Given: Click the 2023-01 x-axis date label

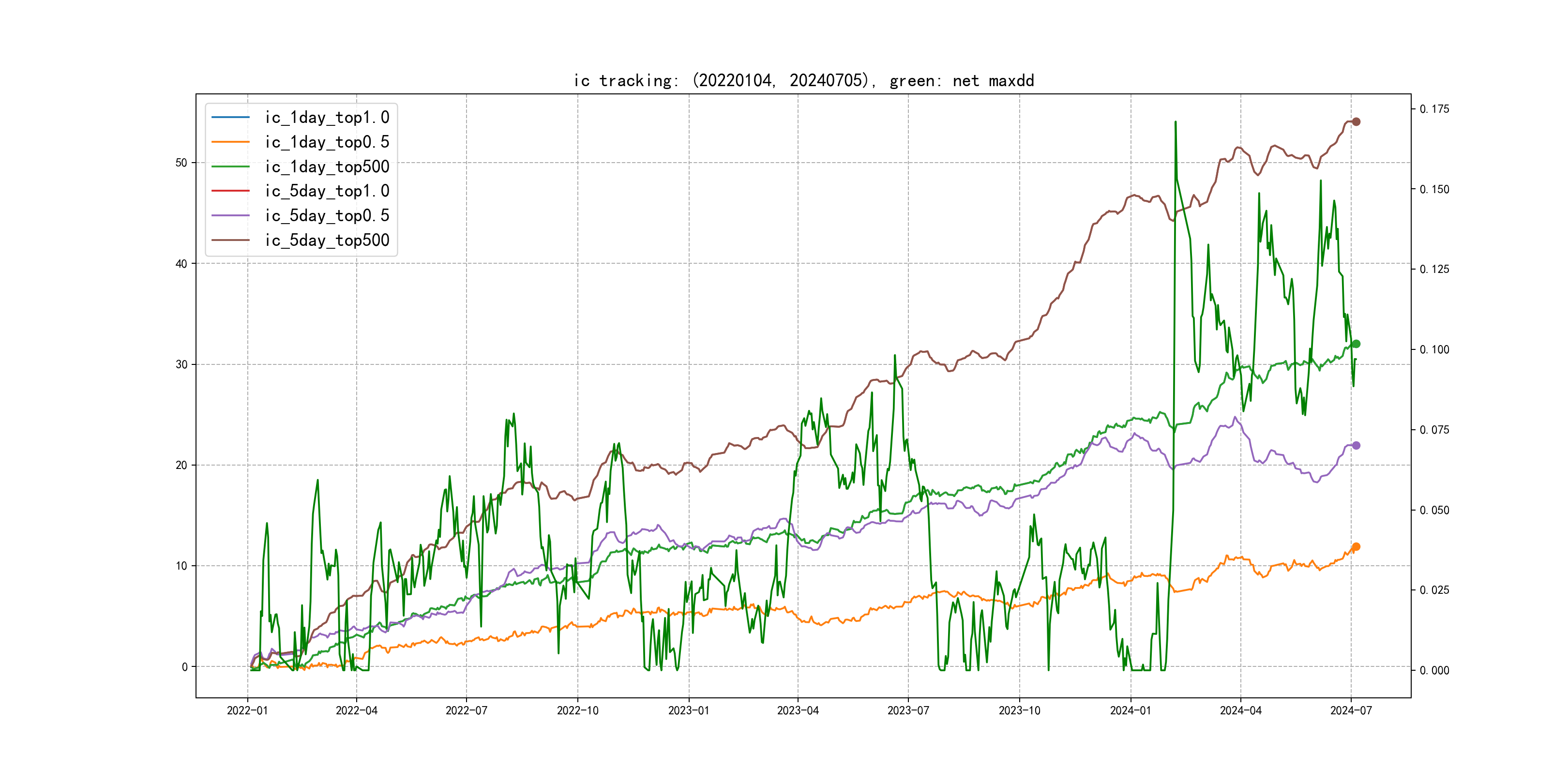Looking at the screenshot, I should point(689,710).
